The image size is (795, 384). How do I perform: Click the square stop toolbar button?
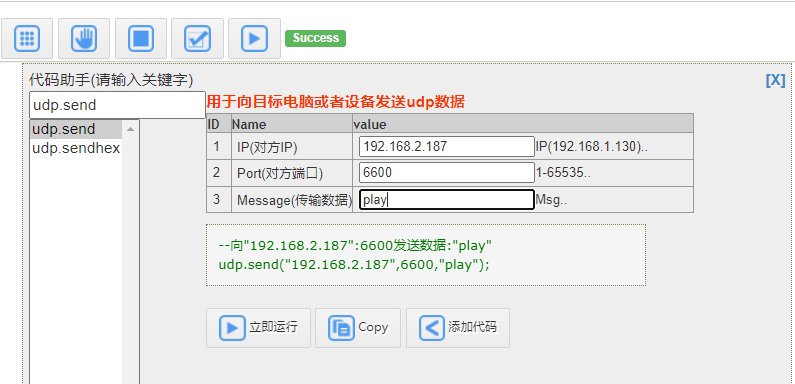pos(140,39)
